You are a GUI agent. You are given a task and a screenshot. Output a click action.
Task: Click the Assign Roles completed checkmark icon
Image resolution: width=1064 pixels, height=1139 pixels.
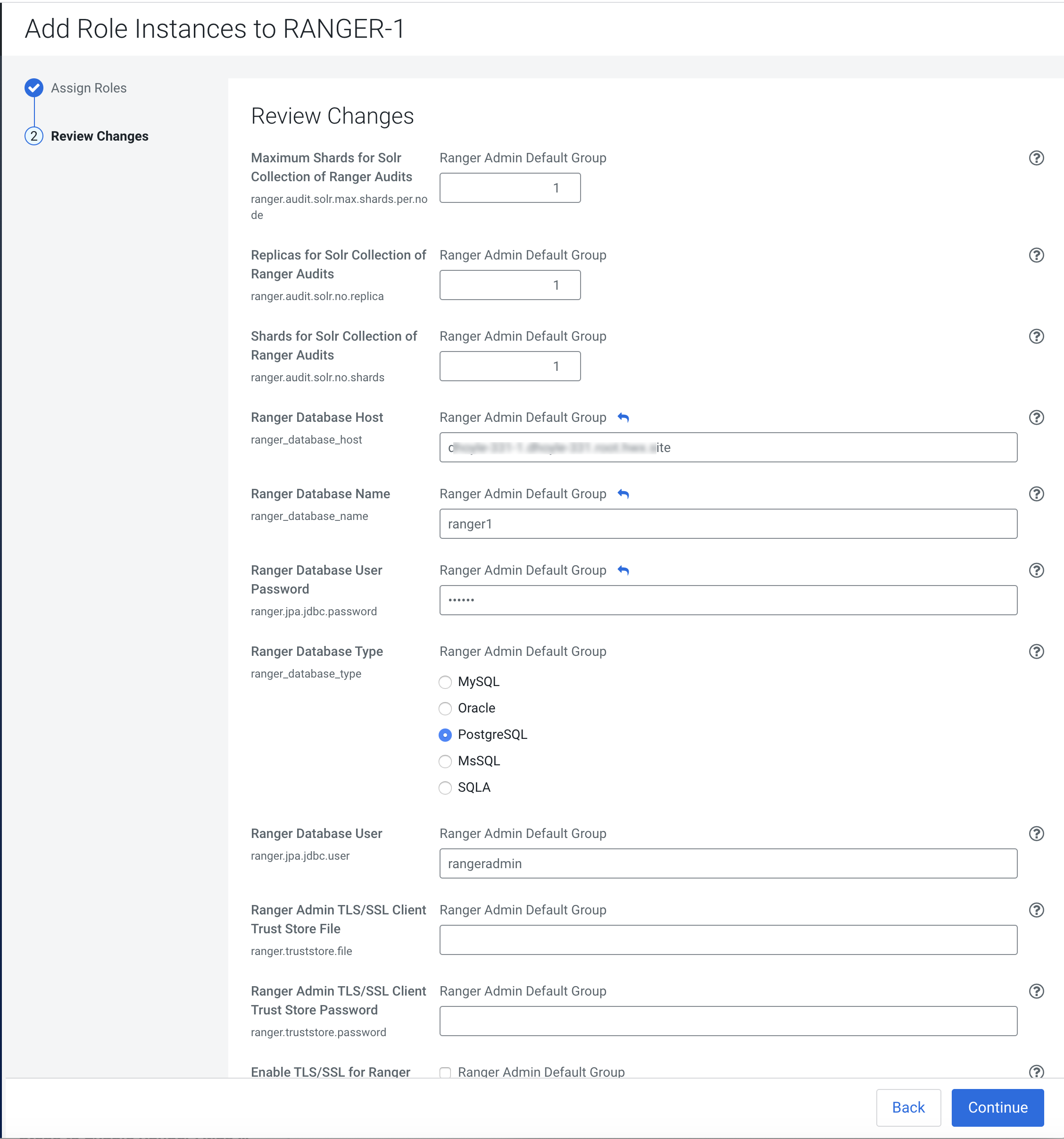click(34, 88)
